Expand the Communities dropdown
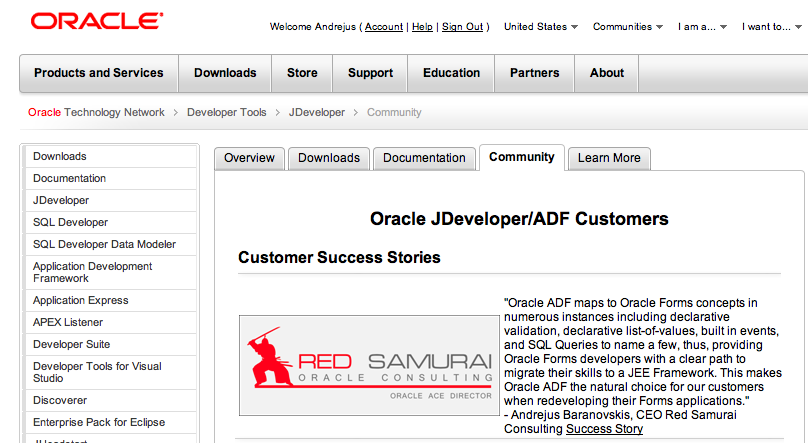This screenshot has height=443, width=808. [628, 27]
